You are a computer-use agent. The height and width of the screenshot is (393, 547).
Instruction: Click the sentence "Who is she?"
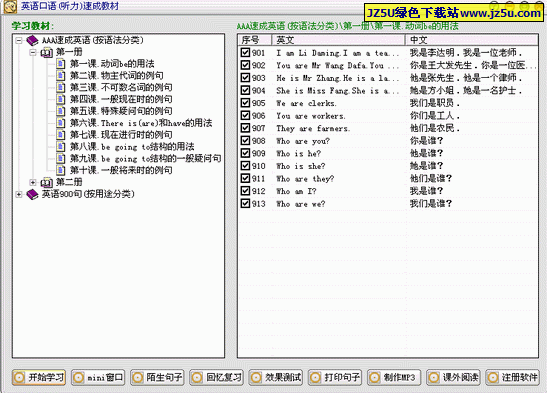tap(301, 166)
